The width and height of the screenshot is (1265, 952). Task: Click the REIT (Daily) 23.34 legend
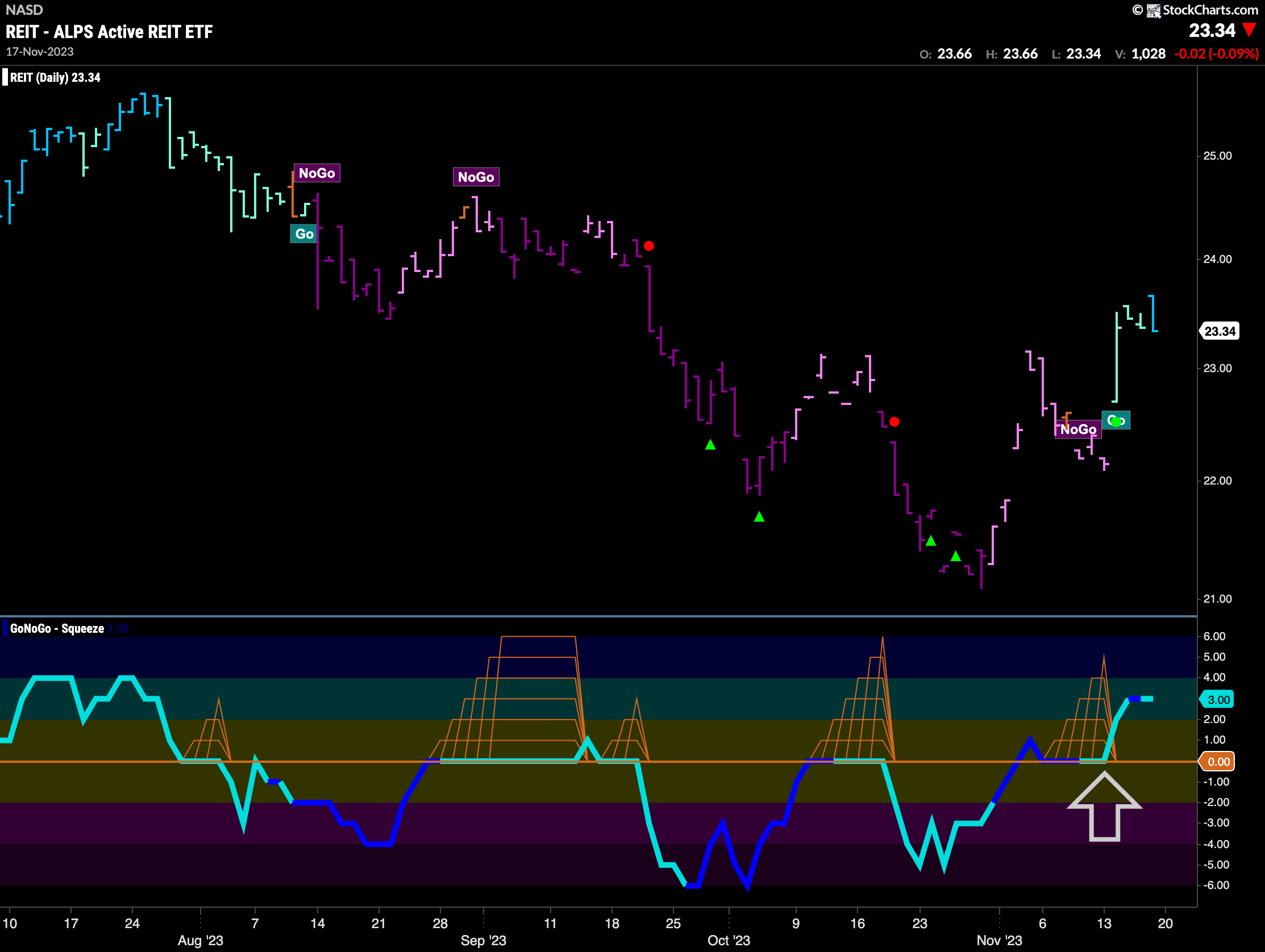55,78
